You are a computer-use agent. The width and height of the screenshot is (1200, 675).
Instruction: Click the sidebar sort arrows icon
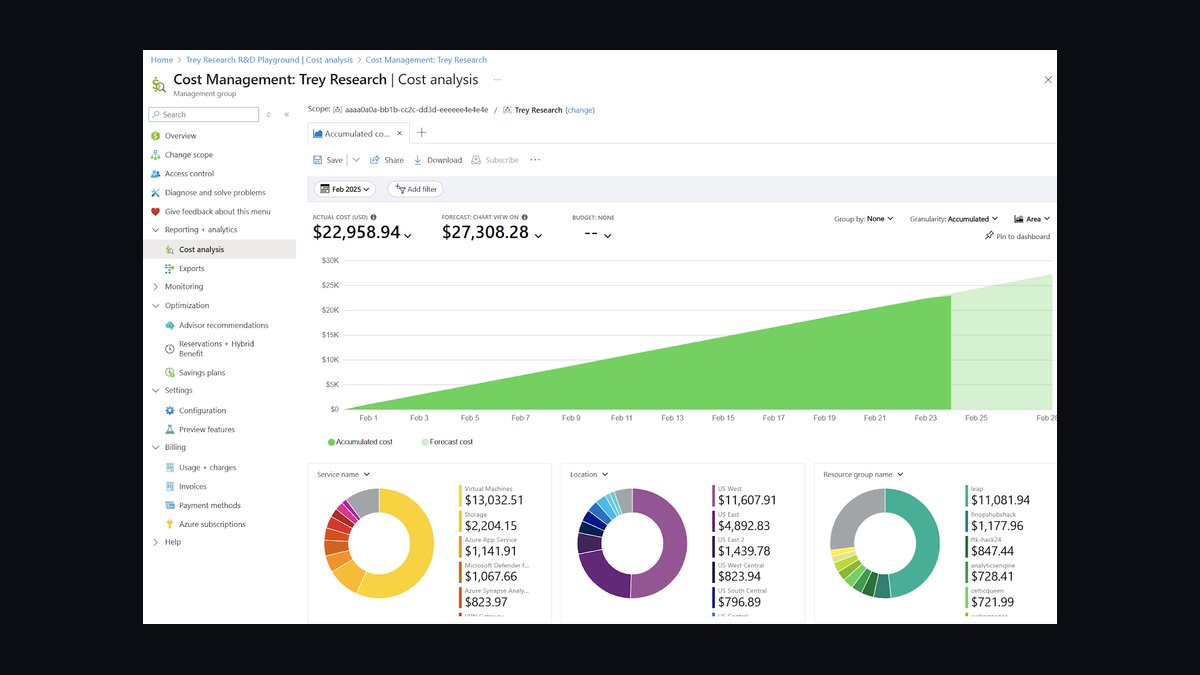[269, 115]
